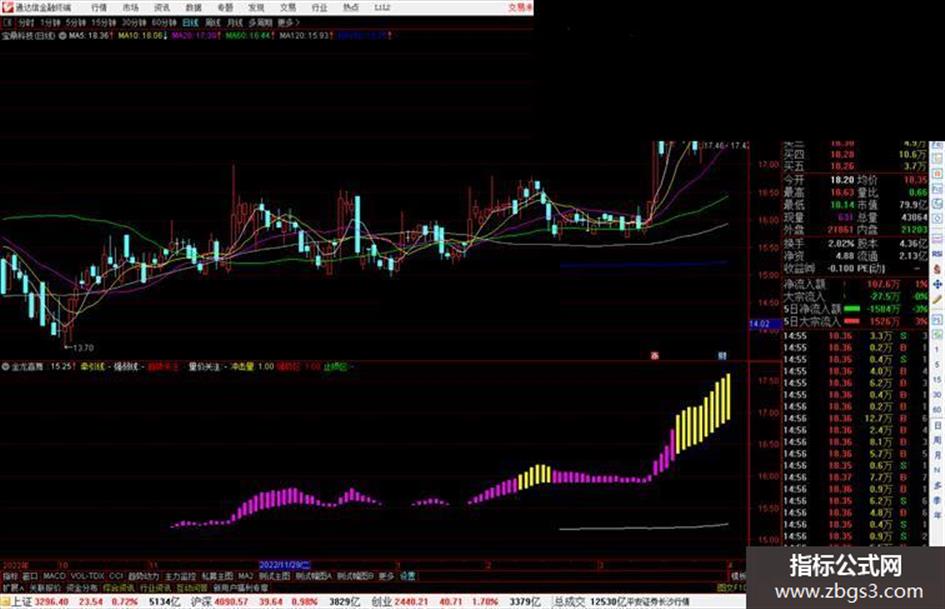Click the 30-minute shortcut in the right toolbar
This screenshot has height=609, width=945.
click(x=937, y=395)
